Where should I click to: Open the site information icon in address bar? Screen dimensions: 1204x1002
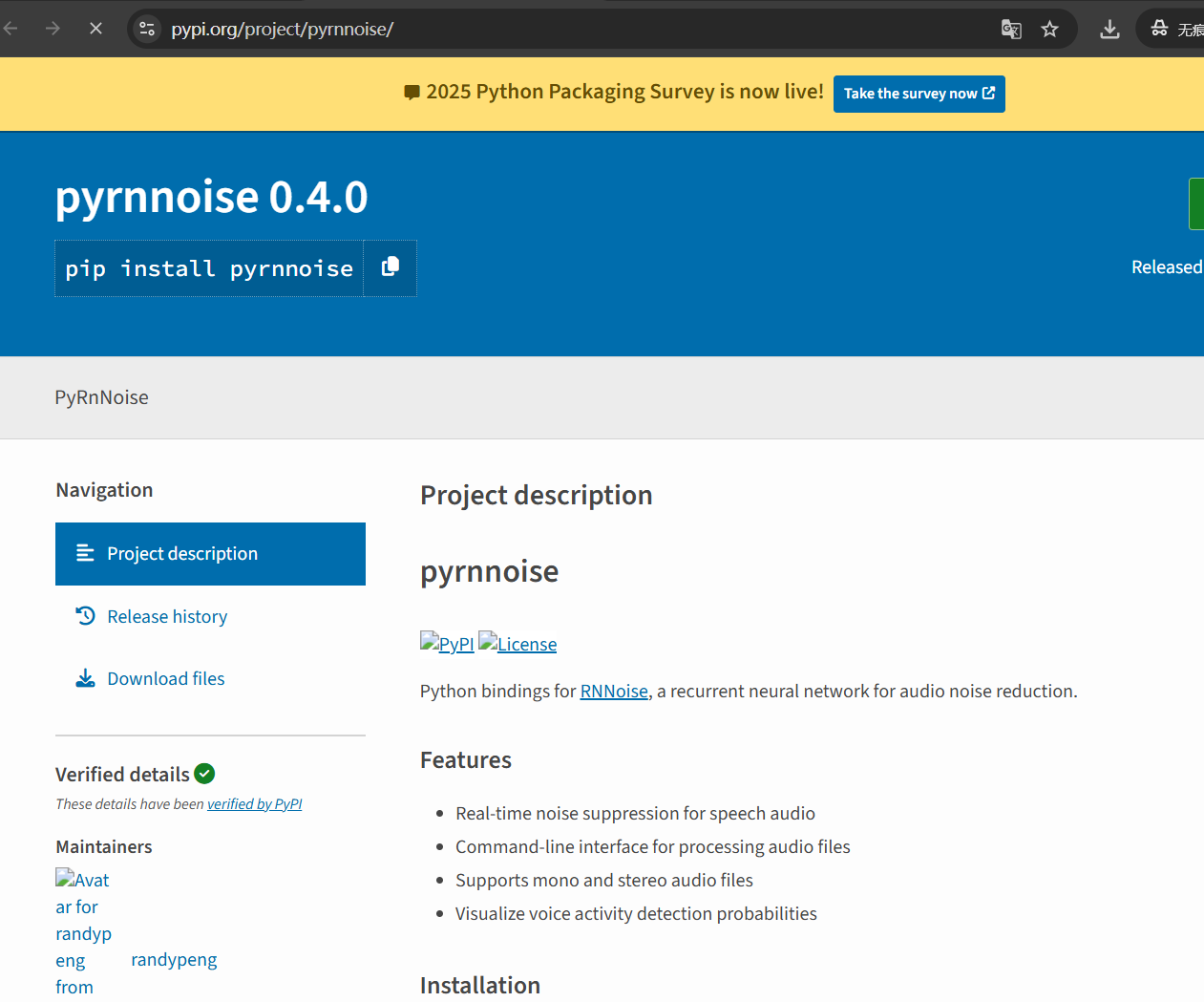point(147,29)
